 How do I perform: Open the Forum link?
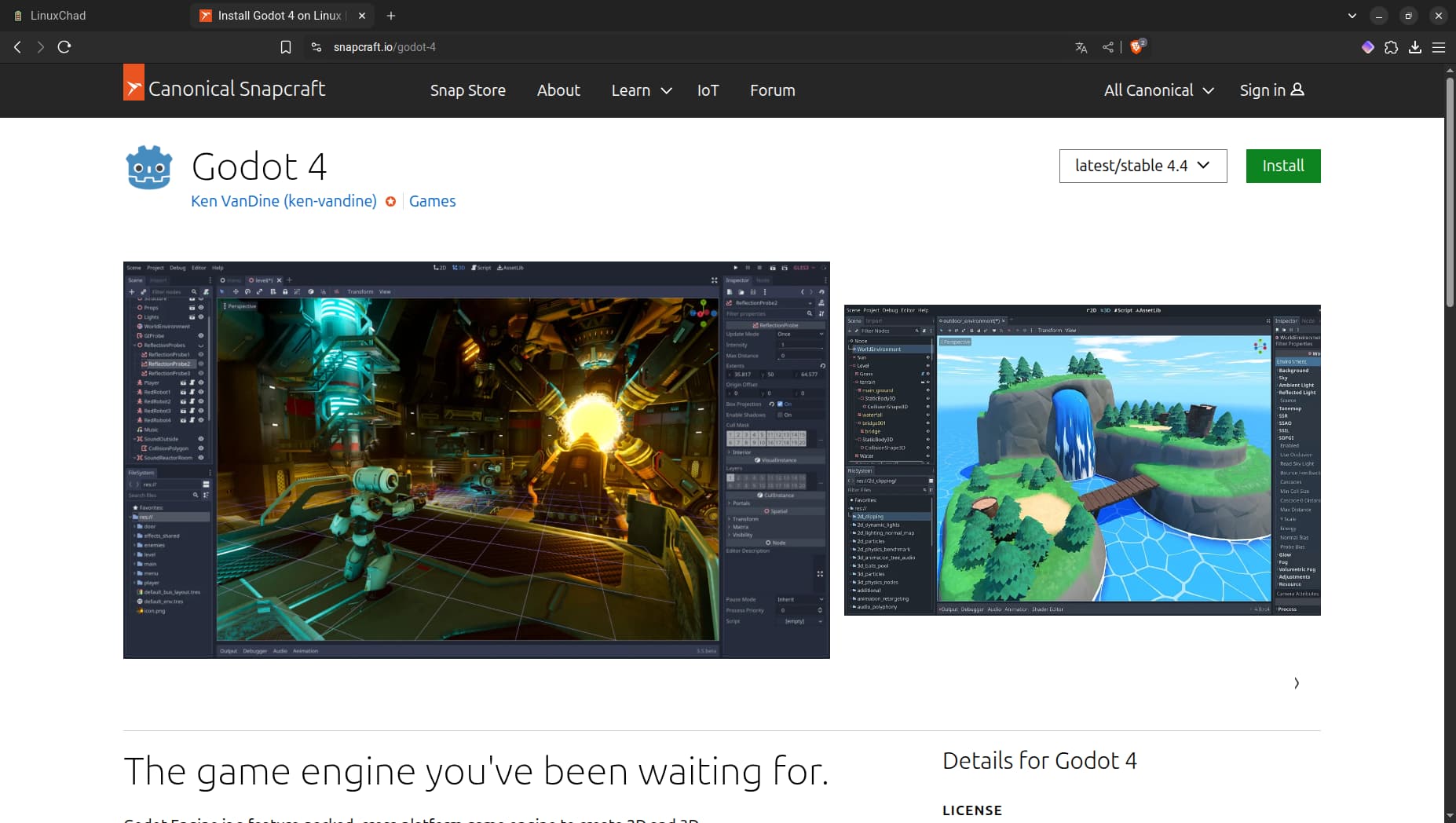tap(772, 90)
